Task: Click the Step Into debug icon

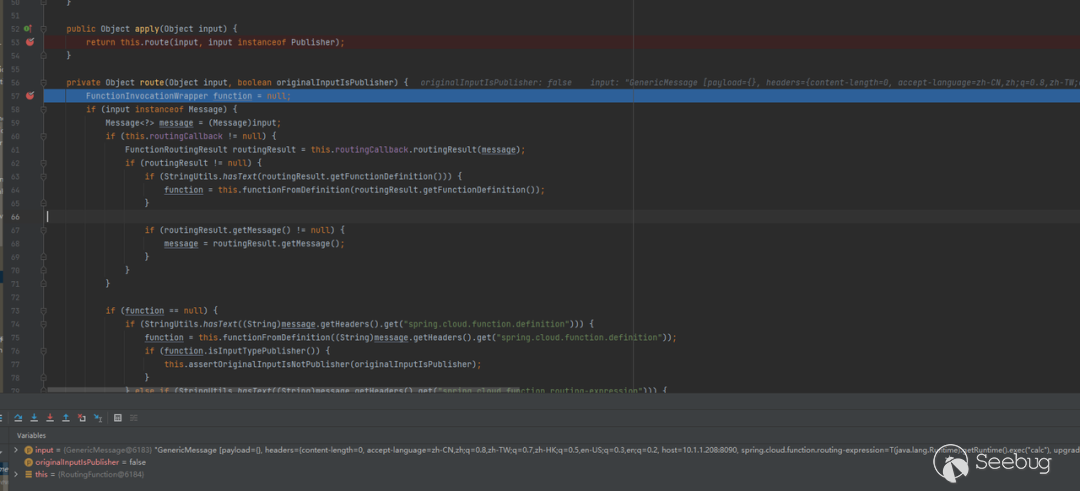Action: [x=34, y=417]
